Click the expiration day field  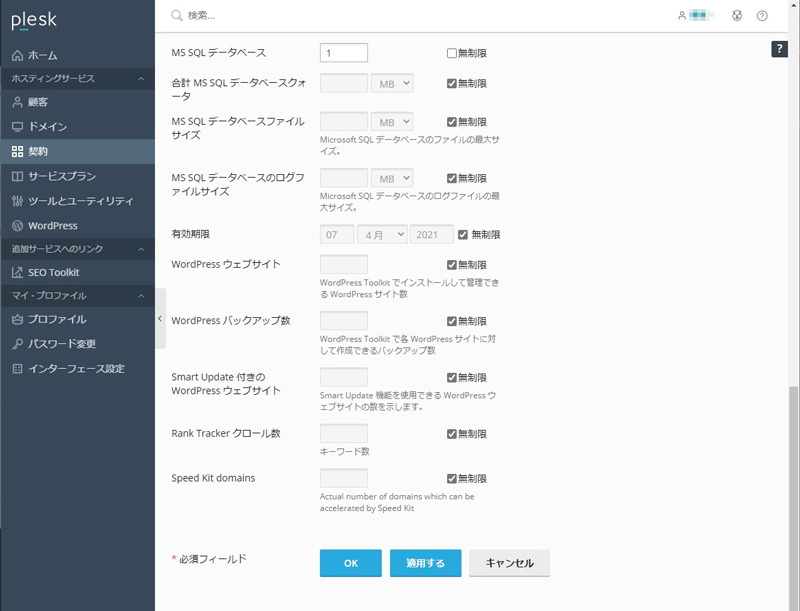337,235
